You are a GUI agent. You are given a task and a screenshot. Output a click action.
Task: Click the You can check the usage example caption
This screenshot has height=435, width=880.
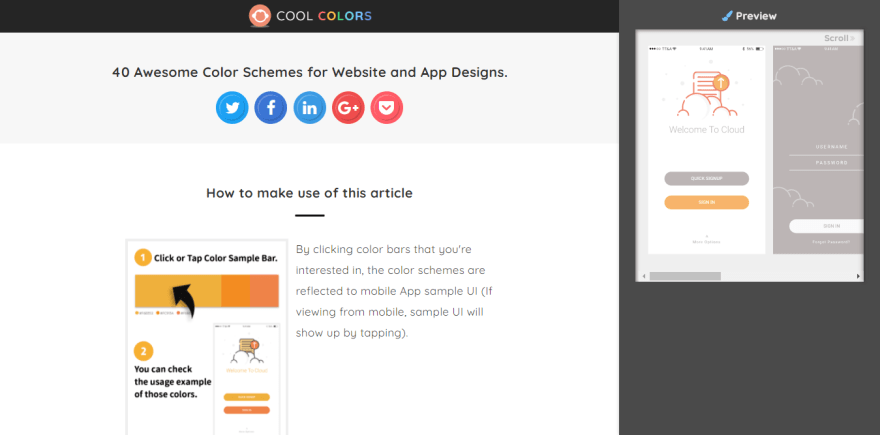pos(172,382)
